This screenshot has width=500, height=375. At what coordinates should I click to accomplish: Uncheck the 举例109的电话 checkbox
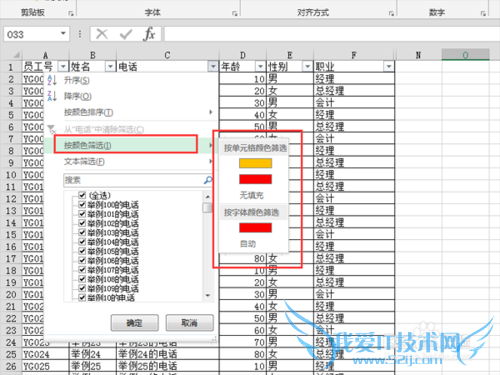(82, 288)
